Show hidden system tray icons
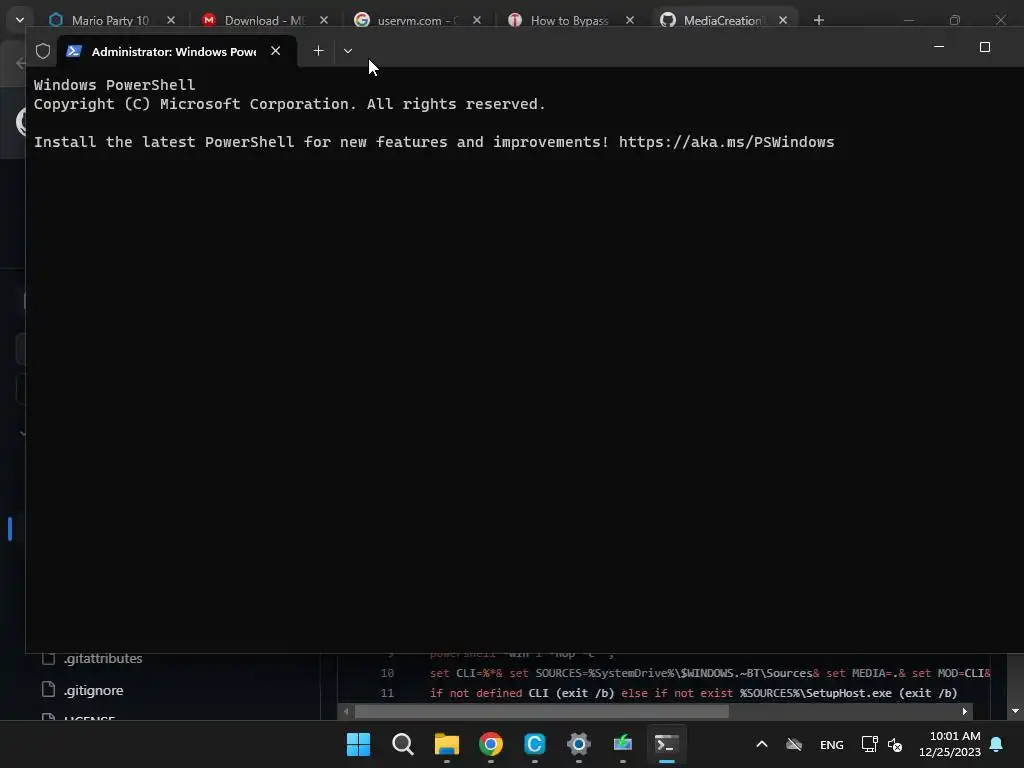This screenshot has width=1024, height=768. coord(761,744)
